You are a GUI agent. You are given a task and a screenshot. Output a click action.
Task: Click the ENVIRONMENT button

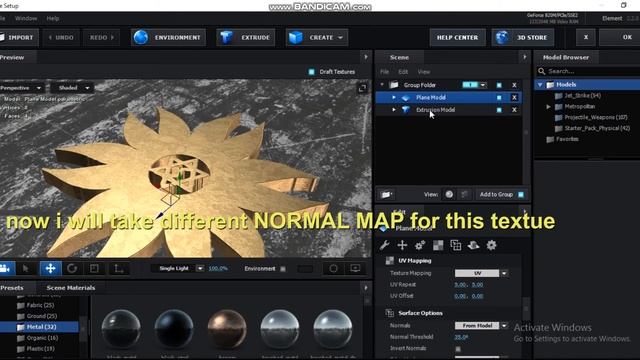click(x=168, y=38)
